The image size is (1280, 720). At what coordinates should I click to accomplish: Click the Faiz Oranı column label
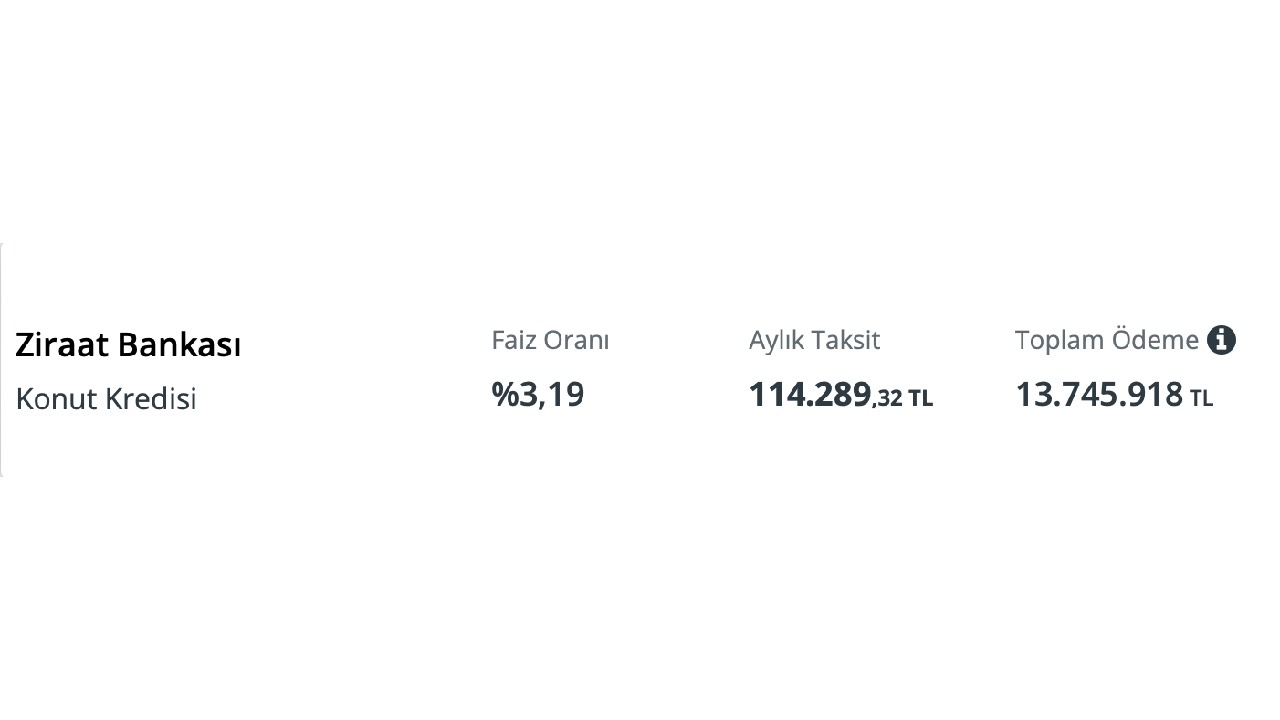tap(550, 340)
